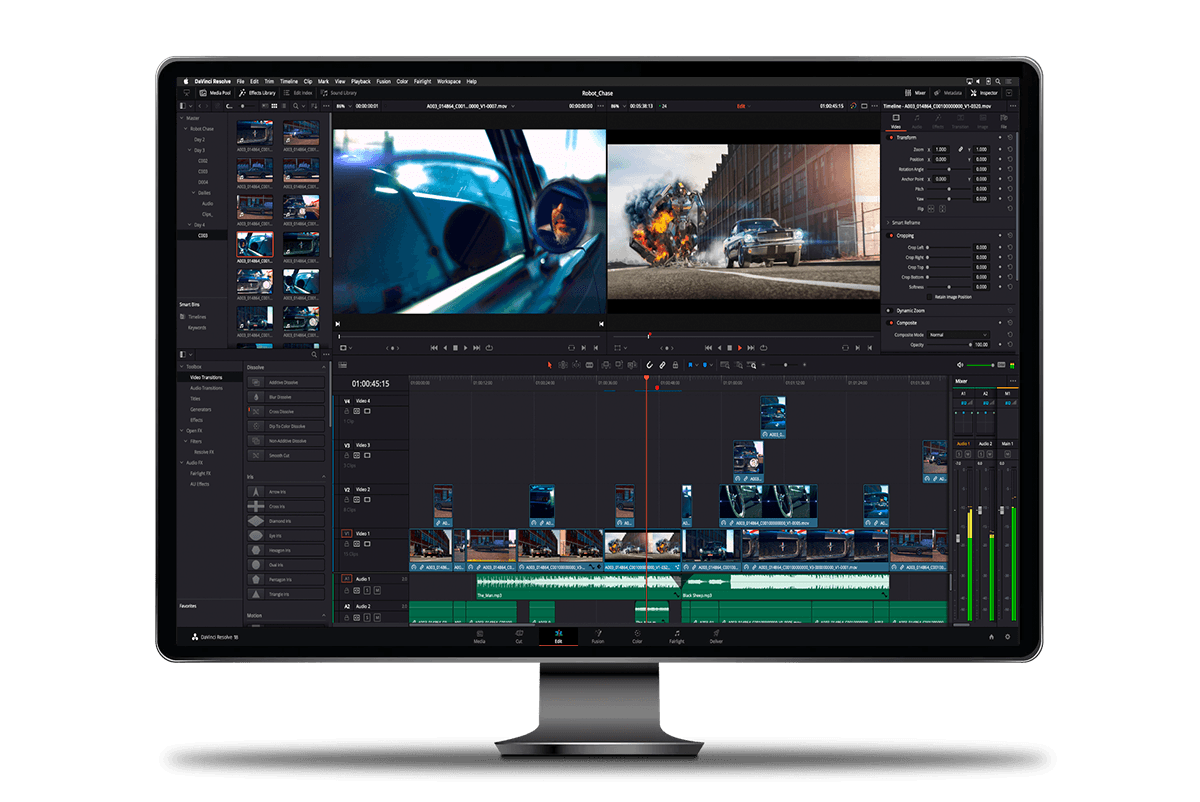Viewport: 1200px width, 802px height.
Task: Select Cross Dissolve transition
Action: coord(286,411)
